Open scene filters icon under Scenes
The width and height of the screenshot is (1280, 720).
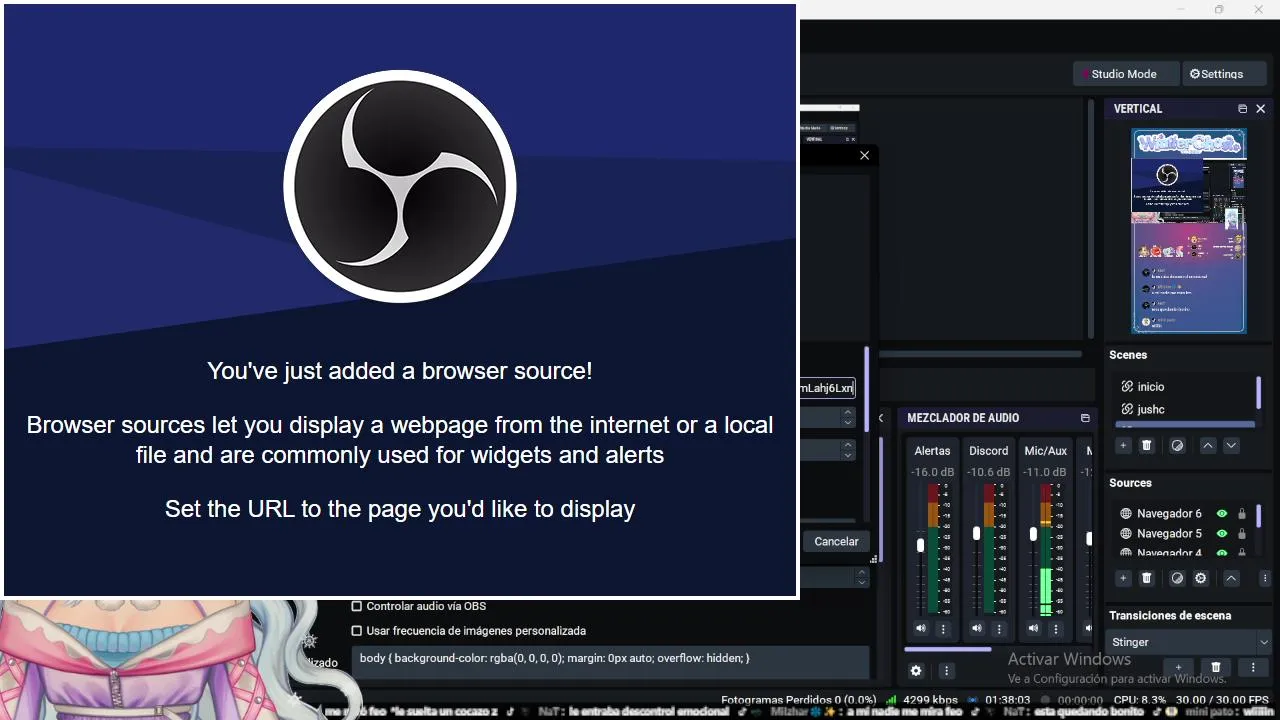(1177, 446)
